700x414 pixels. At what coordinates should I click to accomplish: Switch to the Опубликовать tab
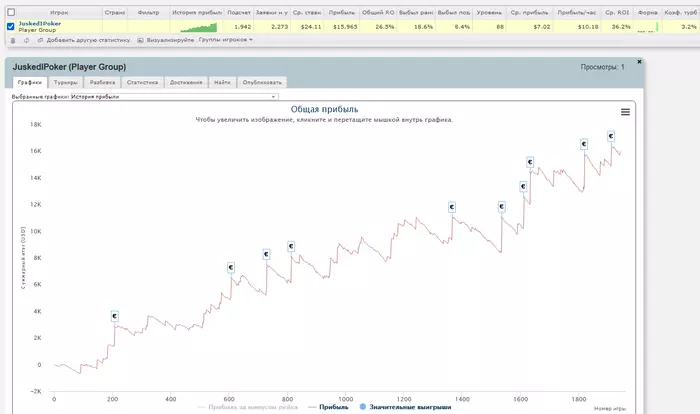click(x=262, y=82)
